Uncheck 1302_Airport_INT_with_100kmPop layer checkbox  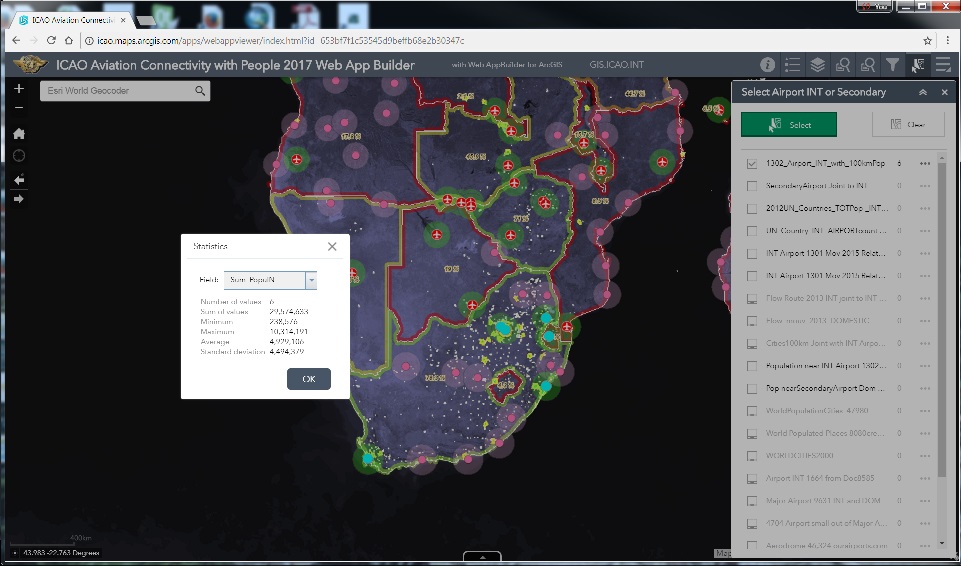752,164
